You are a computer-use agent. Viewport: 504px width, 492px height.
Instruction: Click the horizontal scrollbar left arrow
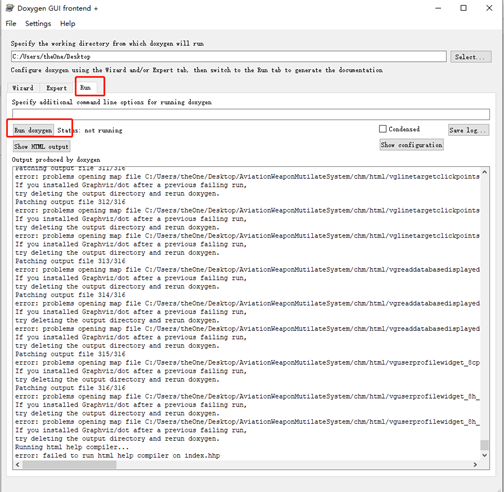pyautogui.click(x=18, y=464)
